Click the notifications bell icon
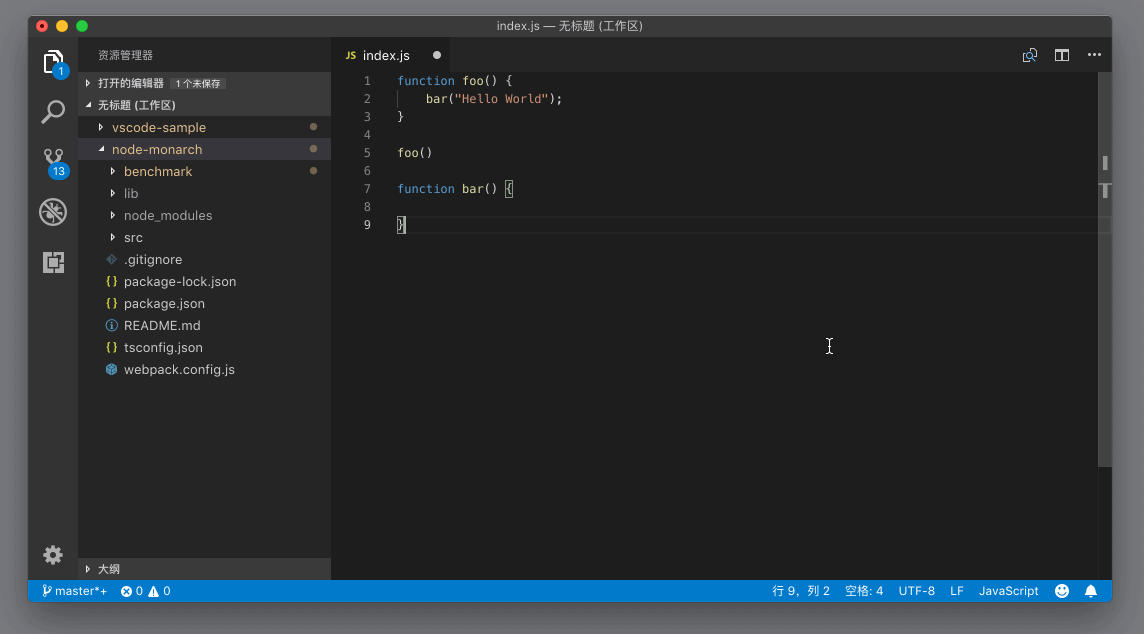This screenshot has width=1144, height=634. 1091,591
